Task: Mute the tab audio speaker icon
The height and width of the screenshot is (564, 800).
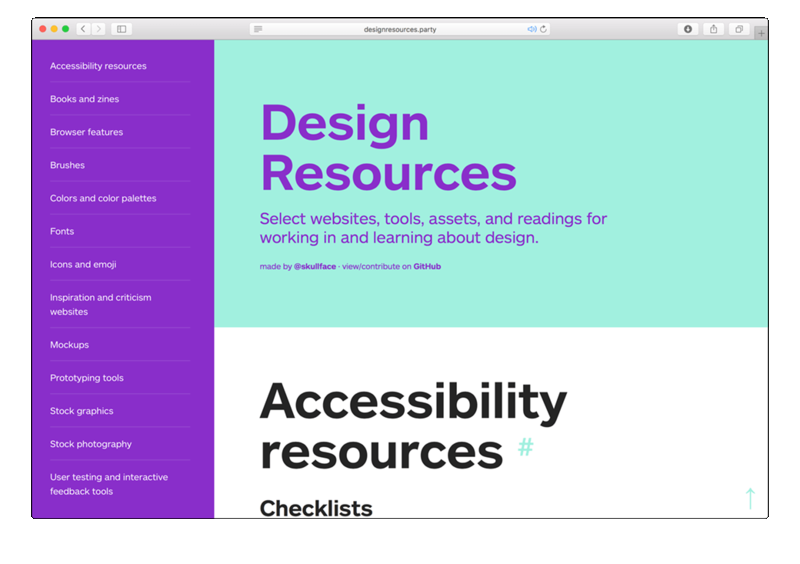Action: click(532, 29)
